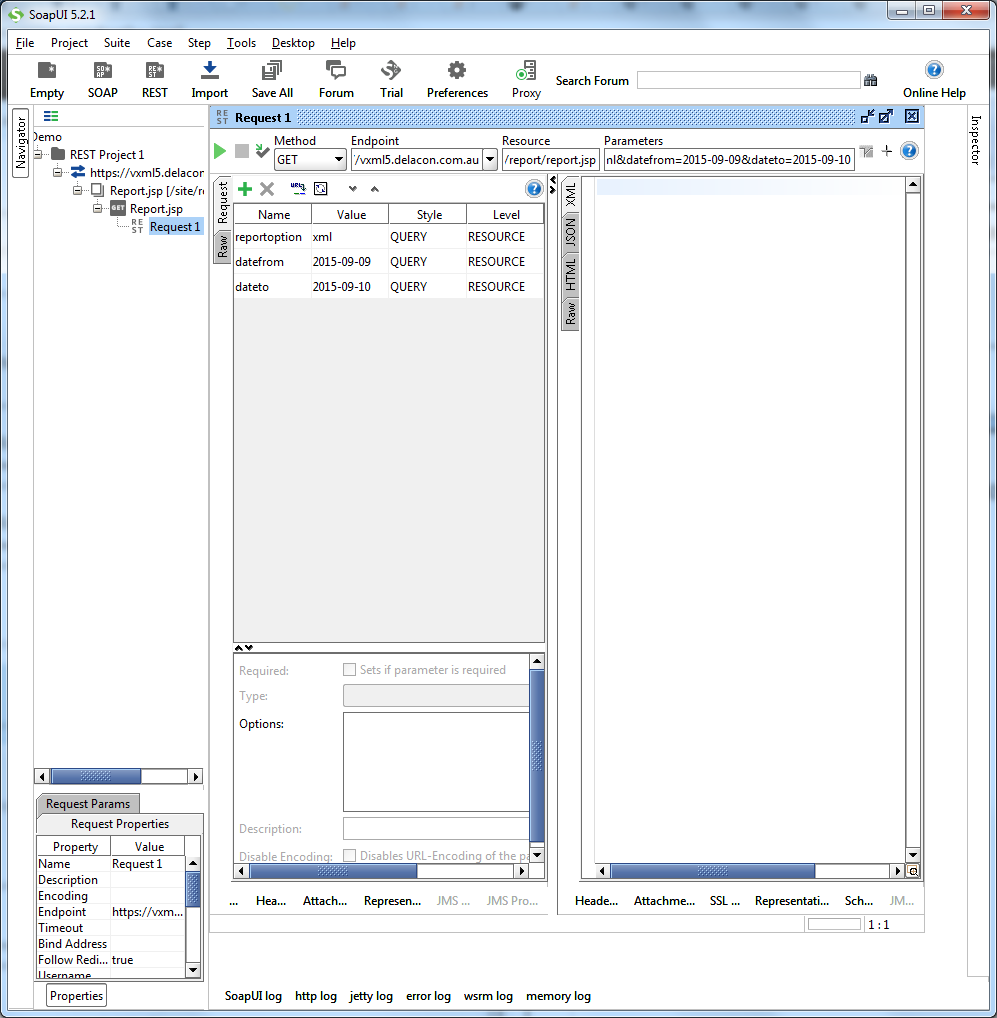The width and height of the screenshot is (997, 1018).
Task: Click the Options text area
Action: point(436,762)
